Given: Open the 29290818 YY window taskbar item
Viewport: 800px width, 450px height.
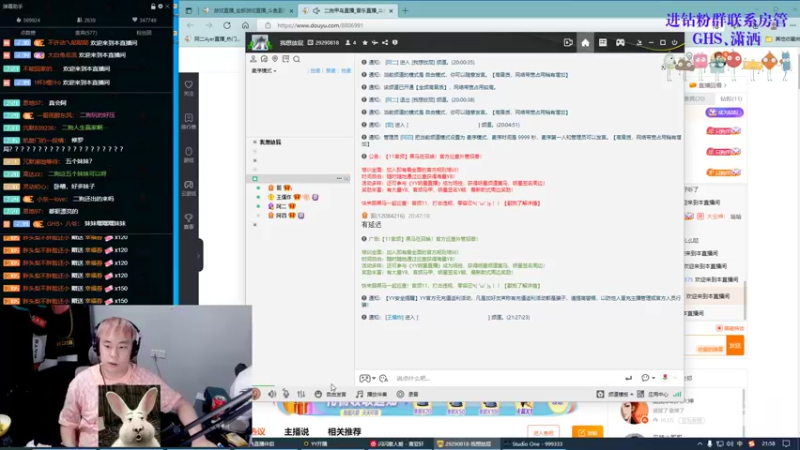Looking at the screenshot, I should pos(464,444).
